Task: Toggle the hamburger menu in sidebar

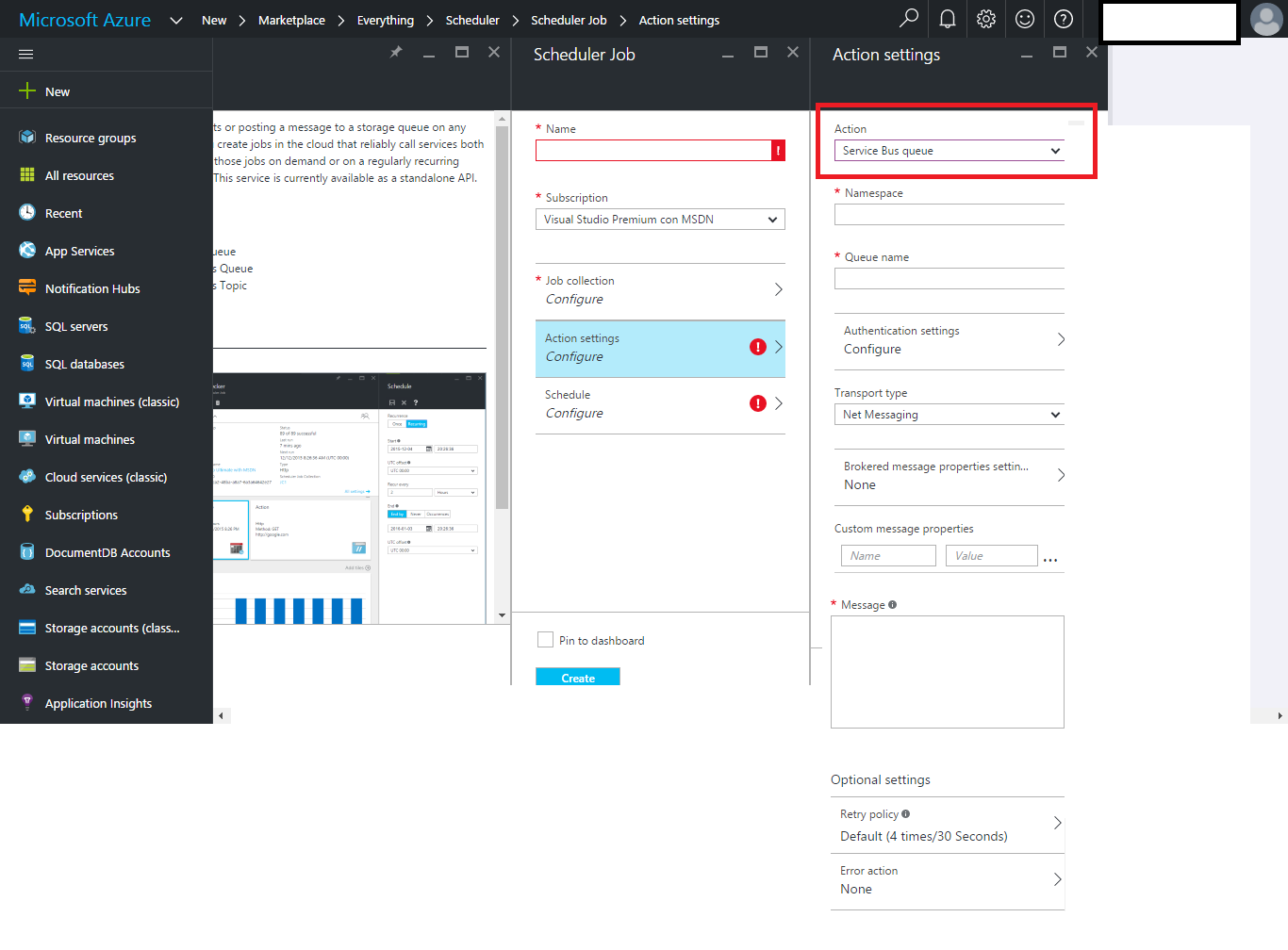Action: (26, 54)
